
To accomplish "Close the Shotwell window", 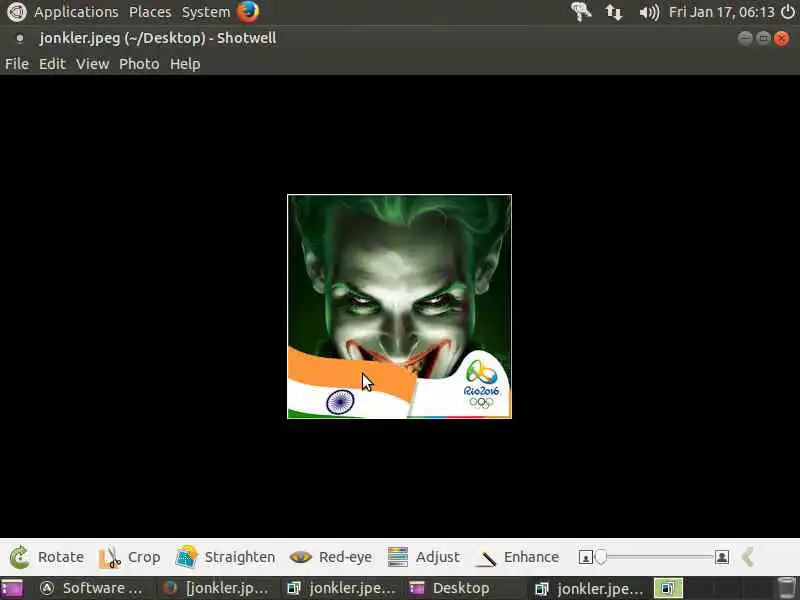I will point(782,38).
